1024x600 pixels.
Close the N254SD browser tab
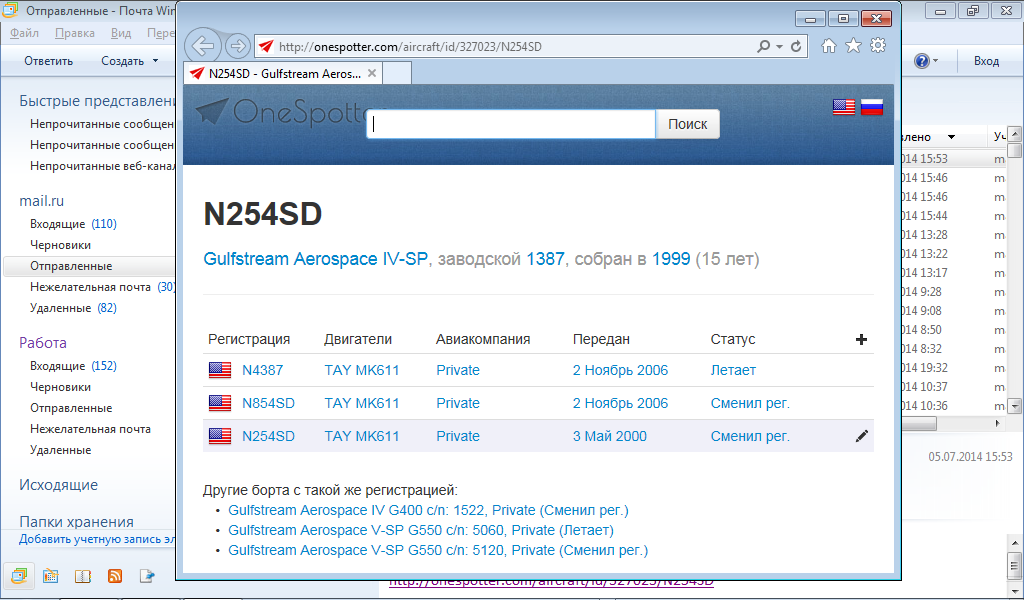tap(372, 73)
